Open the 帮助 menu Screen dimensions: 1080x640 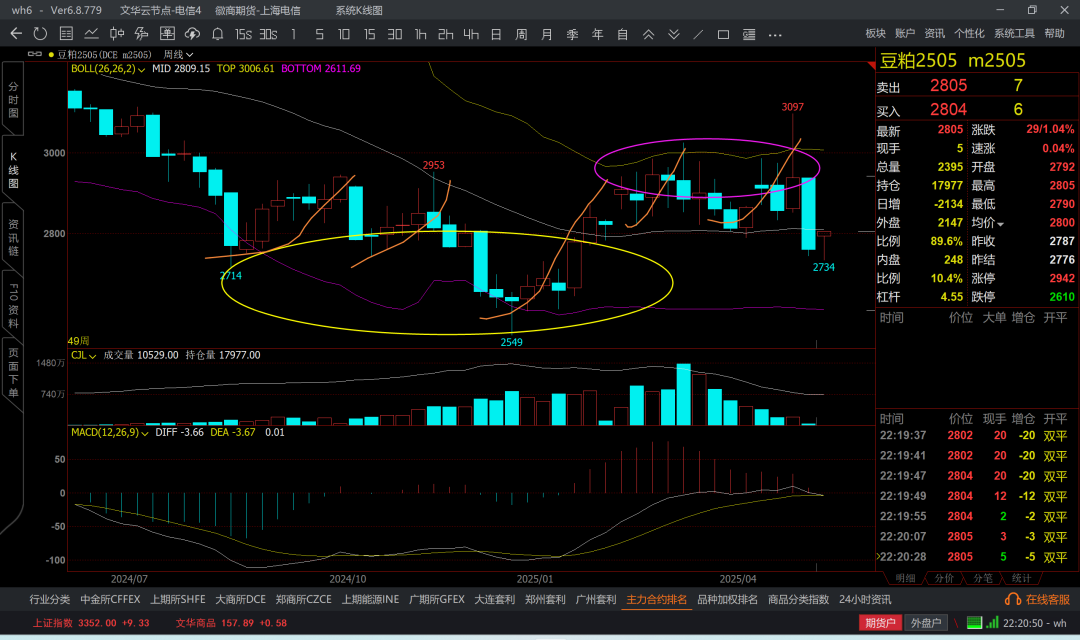pos(1055,33)
